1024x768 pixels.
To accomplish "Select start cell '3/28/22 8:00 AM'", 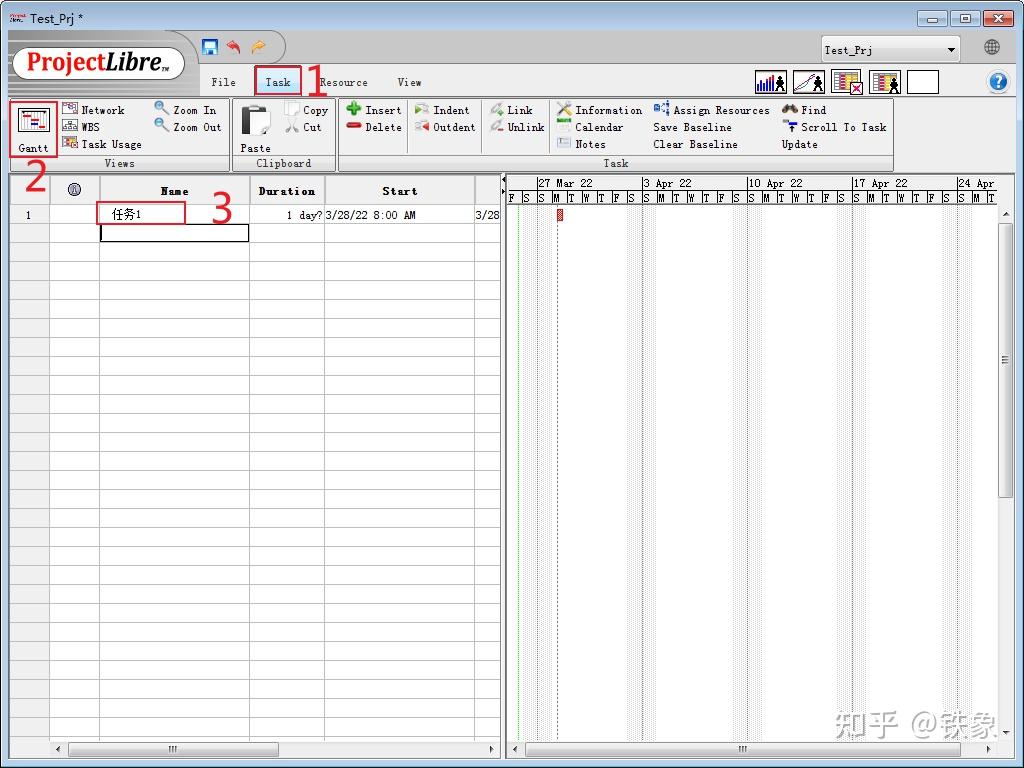I will [399, 214].
